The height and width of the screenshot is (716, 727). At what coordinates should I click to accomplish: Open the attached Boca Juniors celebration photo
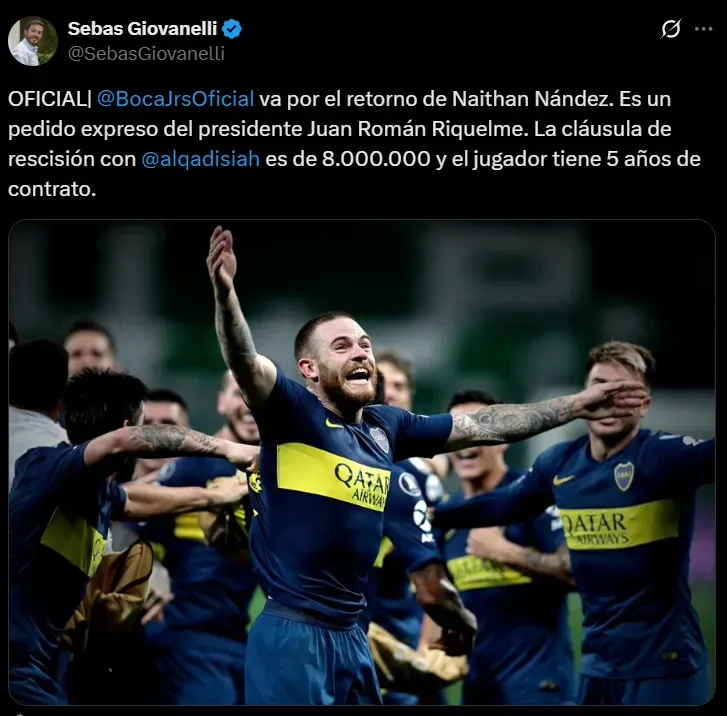[x=362, y=462]
